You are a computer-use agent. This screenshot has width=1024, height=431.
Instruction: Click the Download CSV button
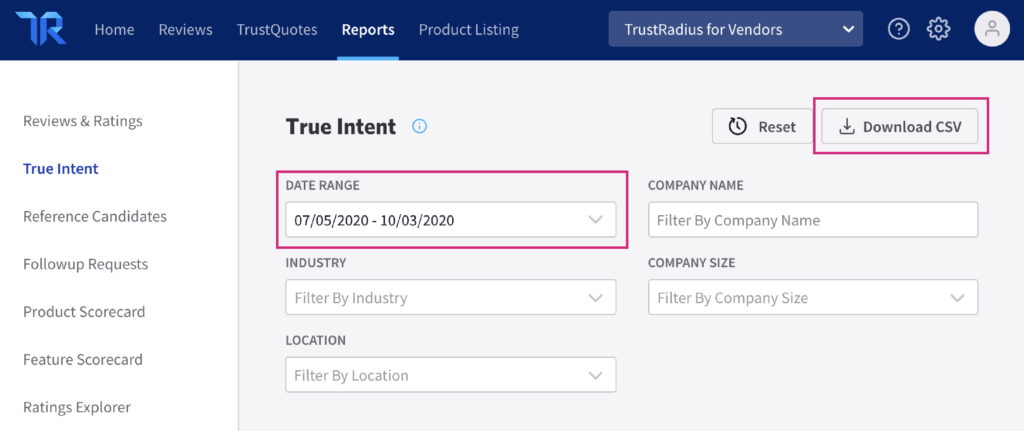coord(900,126)
